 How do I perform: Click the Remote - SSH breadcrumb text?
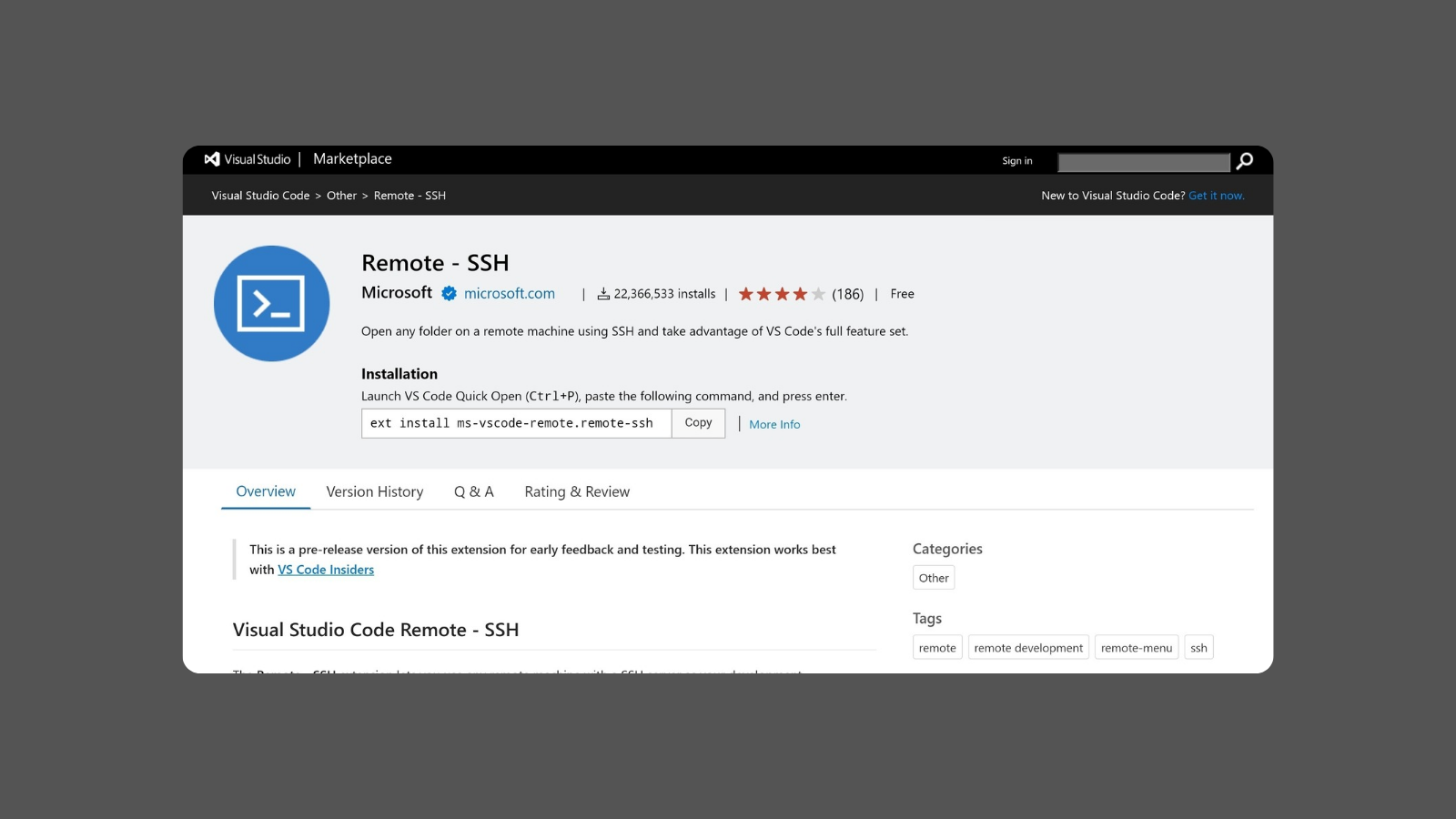[409, 196]
